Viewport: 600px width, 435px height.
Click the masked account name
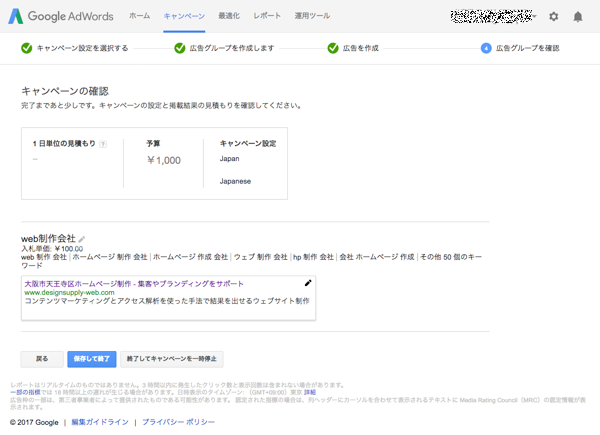click(491, 16)
